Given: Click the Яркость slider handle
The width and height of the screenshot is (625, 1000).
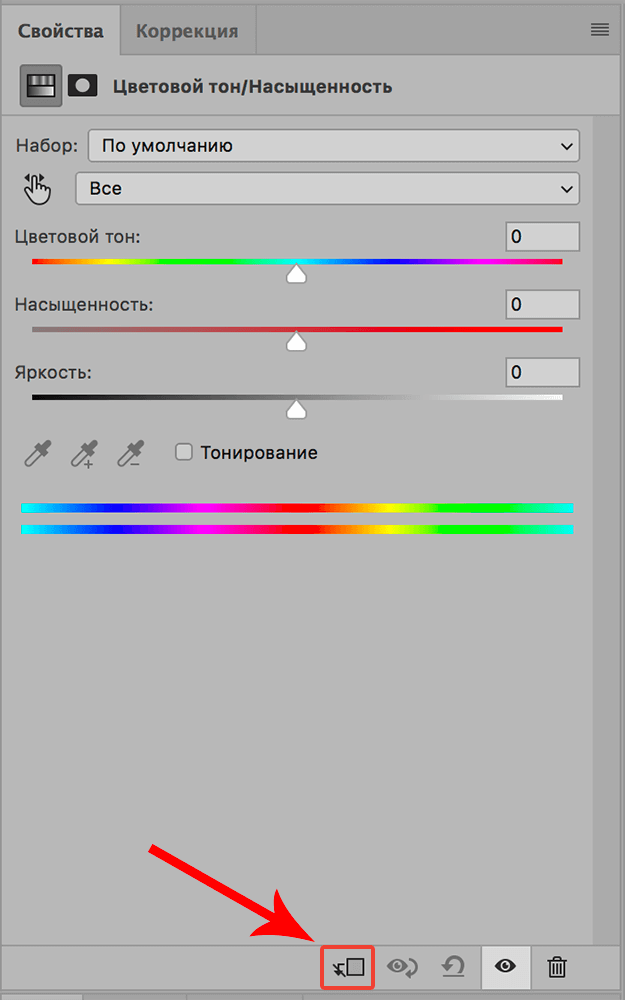Looking at the screenshot, I should pos(296,410).
